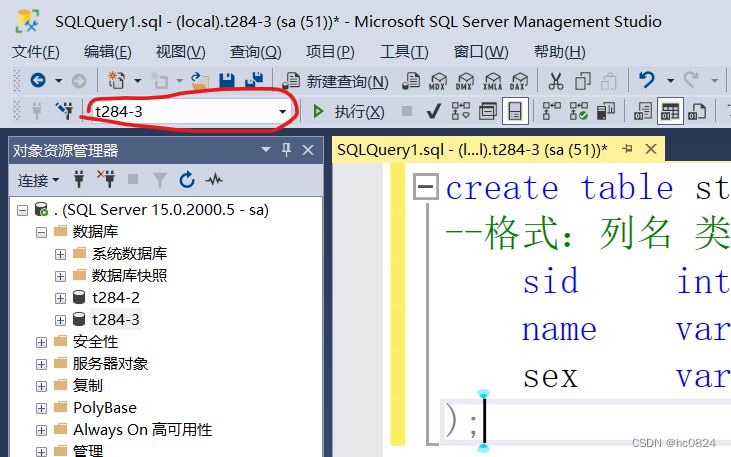Select the 复制 folder in the tree
The width and height of the screenshot is (731, 457).
pos(88,386)
